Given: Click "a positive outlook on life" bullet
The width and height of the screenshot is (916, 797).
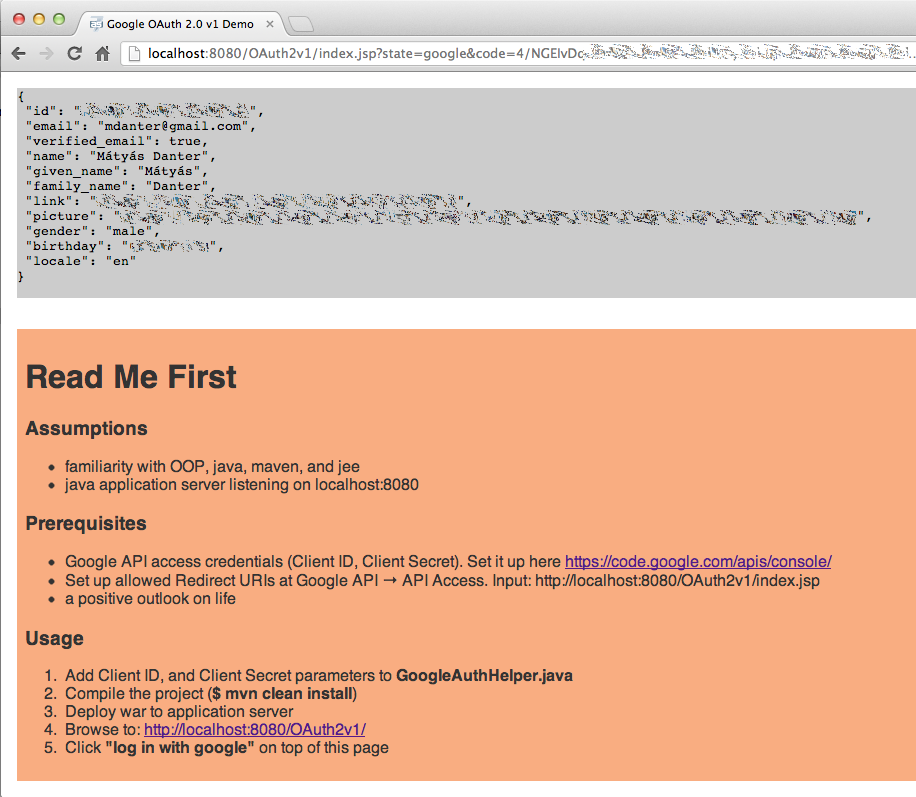Looking at the screenshot, I should click(x=150, y=599).
